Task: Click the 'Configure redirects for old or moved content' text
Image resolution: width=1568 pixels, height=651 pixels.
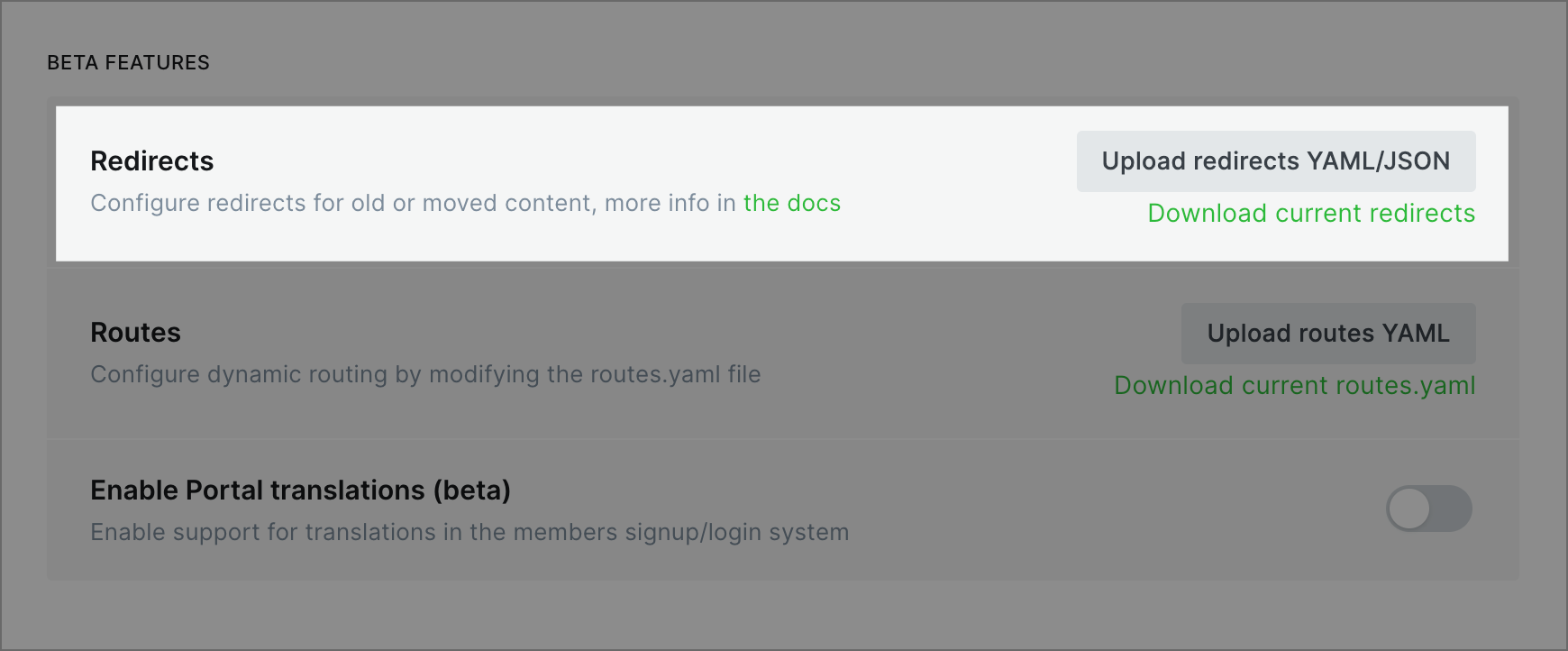Action: point(342,204)
